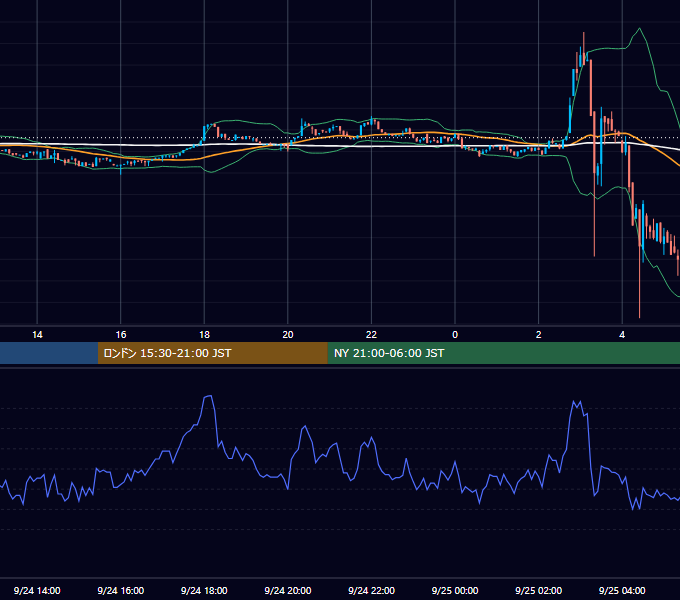Click the '9/24 16:00' indicator axis label
680x600 pixels.
pyautogui.click(x=121, y=590)
